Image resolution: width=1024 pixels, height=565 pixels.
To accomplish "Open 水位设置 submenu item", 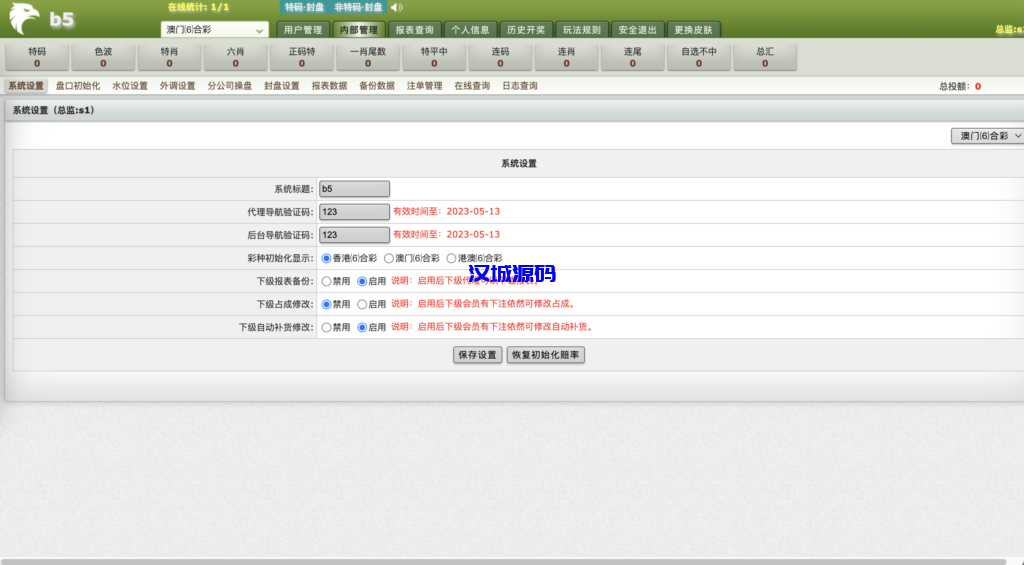I will (x=129, y=86).
